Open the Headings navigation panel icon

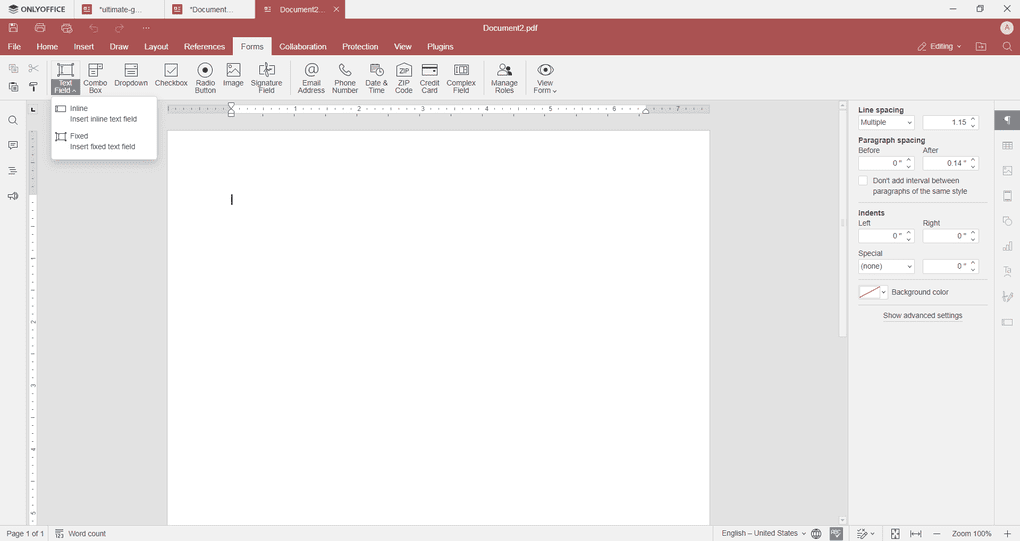click(x=13, y=170)
